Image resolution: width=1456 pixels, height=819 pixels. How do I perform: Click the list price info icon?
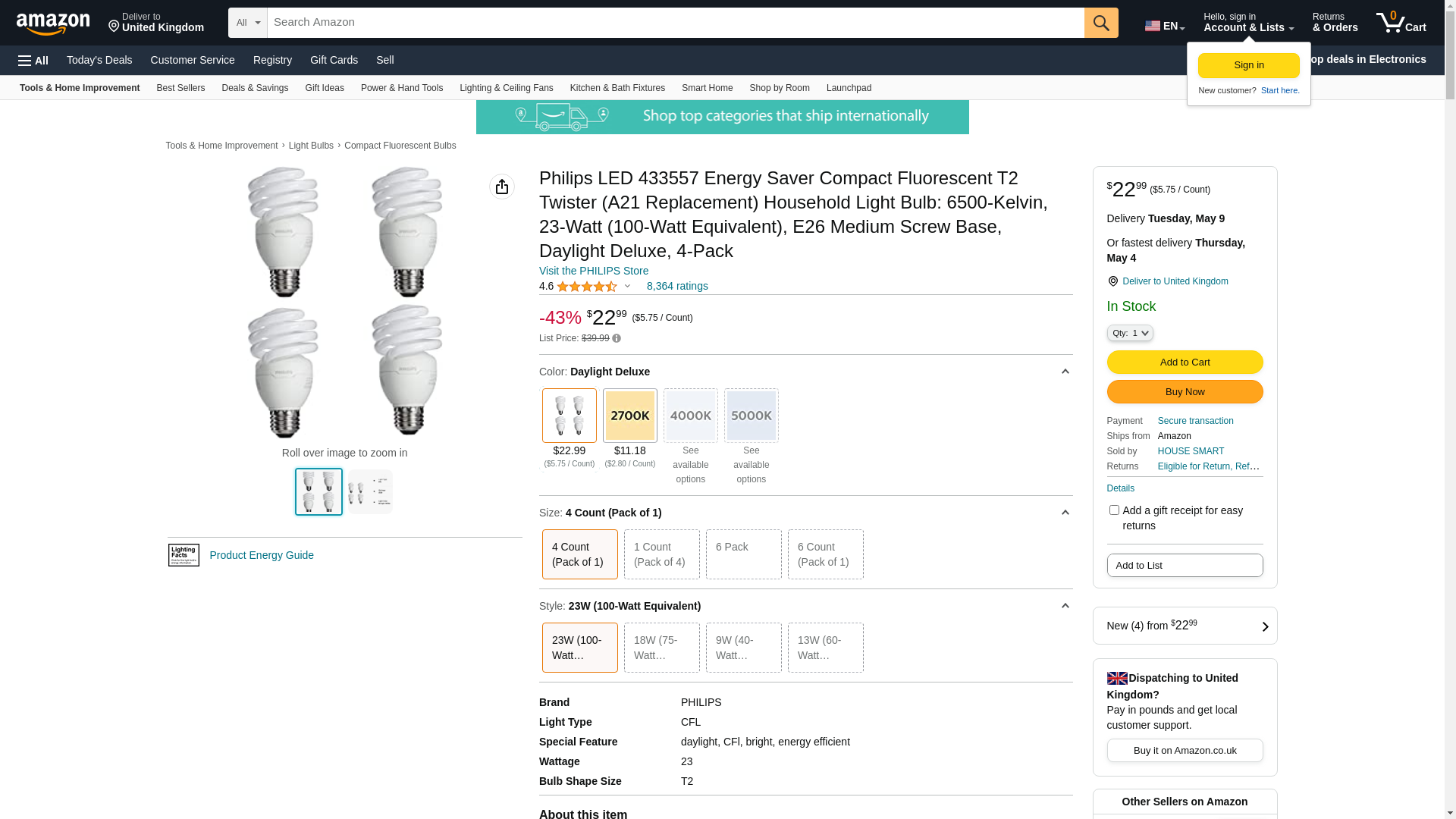(617, 339)
